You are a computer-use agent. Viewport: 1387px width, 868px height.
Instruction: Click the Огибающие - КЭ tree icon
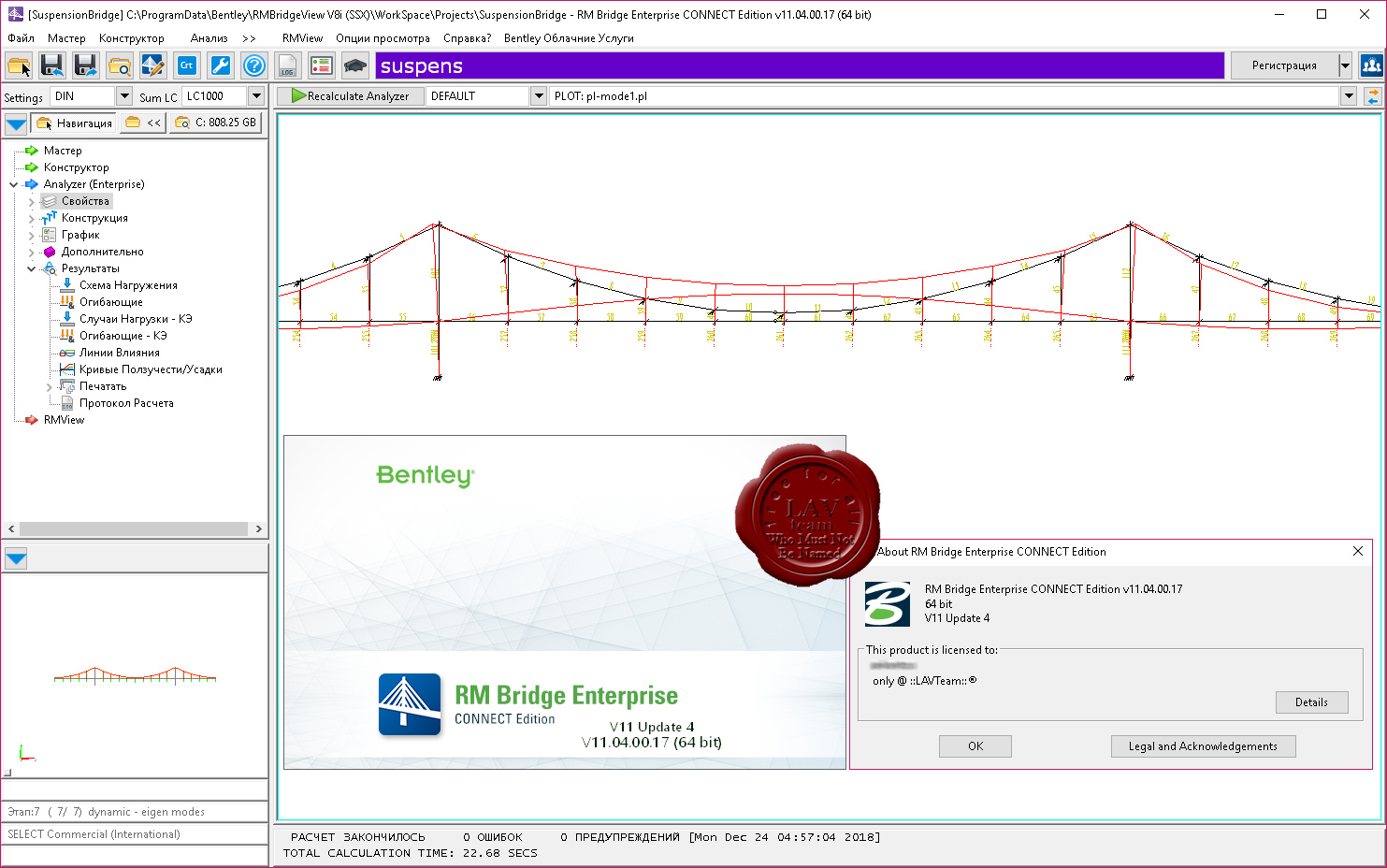pyautogui.click(x=67, y=336)
